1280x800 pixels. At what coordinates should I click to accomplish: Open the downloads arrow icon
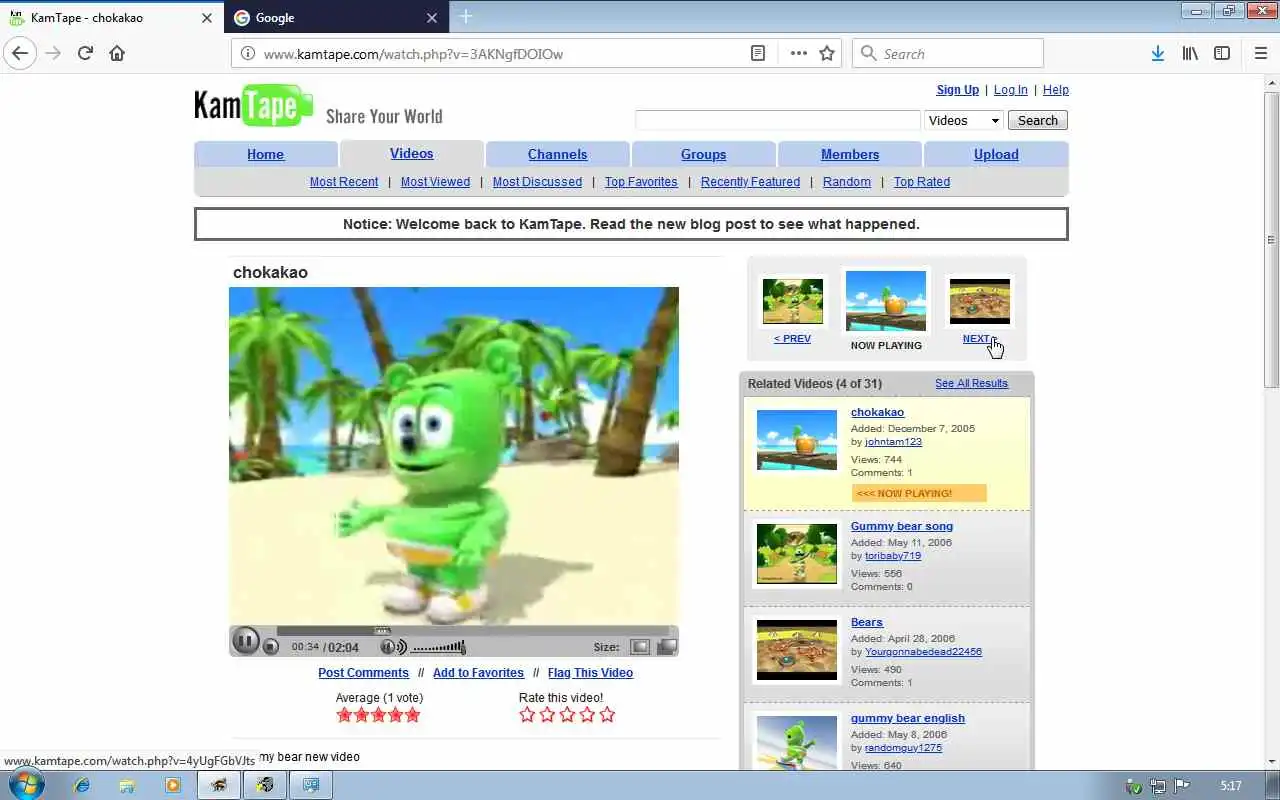[1157, 53]
